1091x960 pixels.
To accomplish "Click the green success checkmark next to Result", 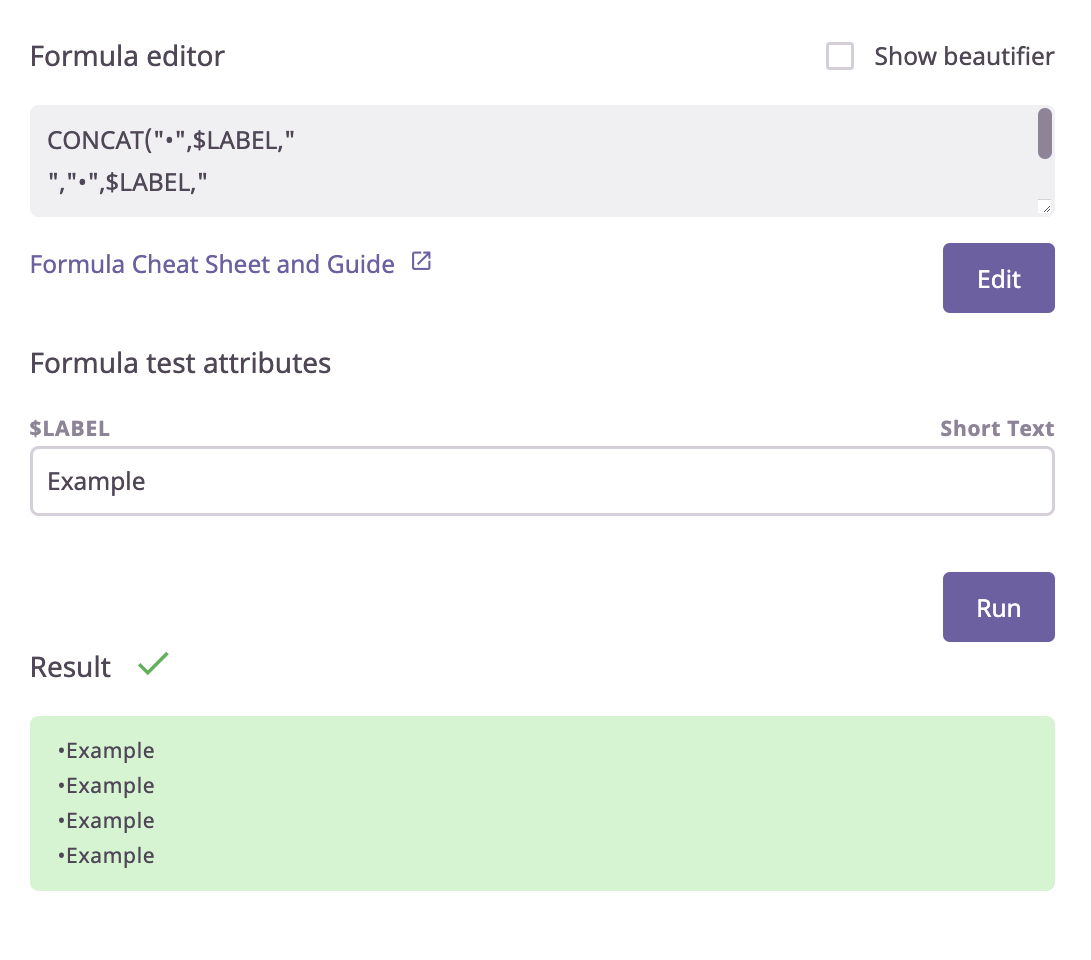I will coord(153,664).
